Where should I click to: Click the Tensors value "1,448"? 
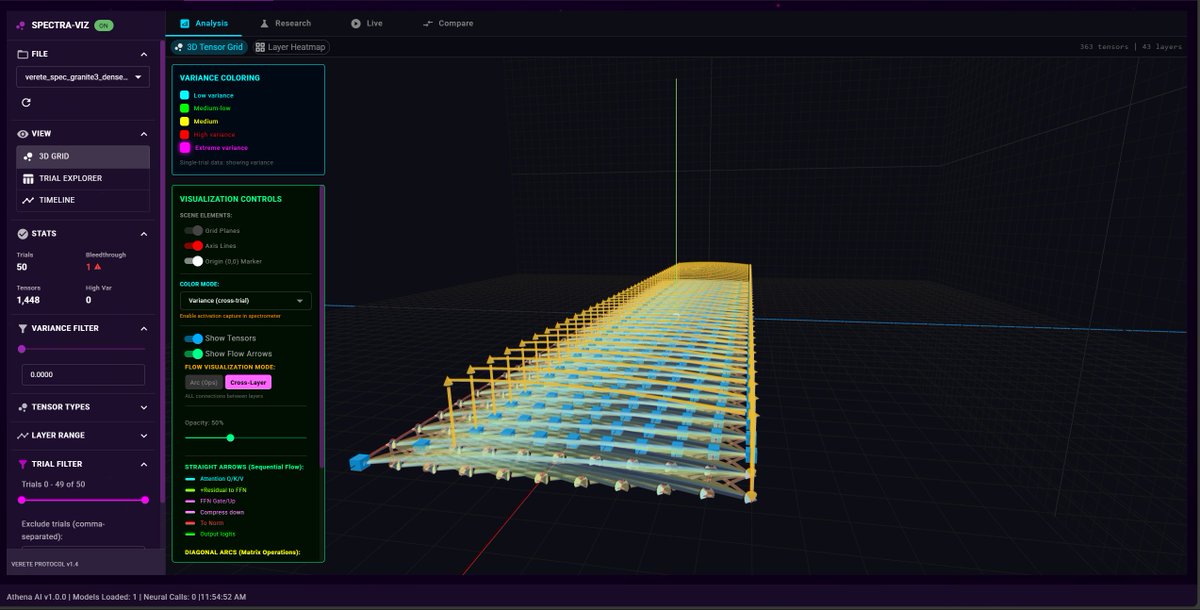pos(28,300)
